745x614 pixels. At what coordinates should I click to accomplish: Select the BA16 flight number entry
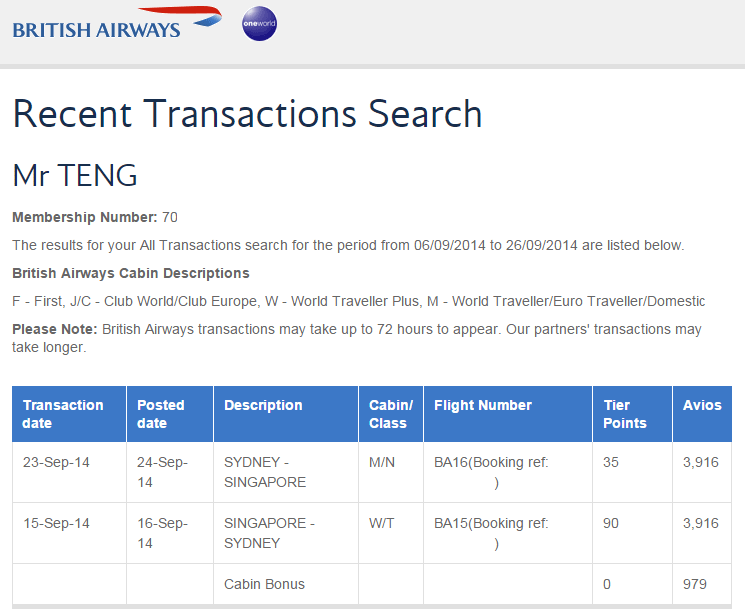pyautogui.click(x=491, y=472)
